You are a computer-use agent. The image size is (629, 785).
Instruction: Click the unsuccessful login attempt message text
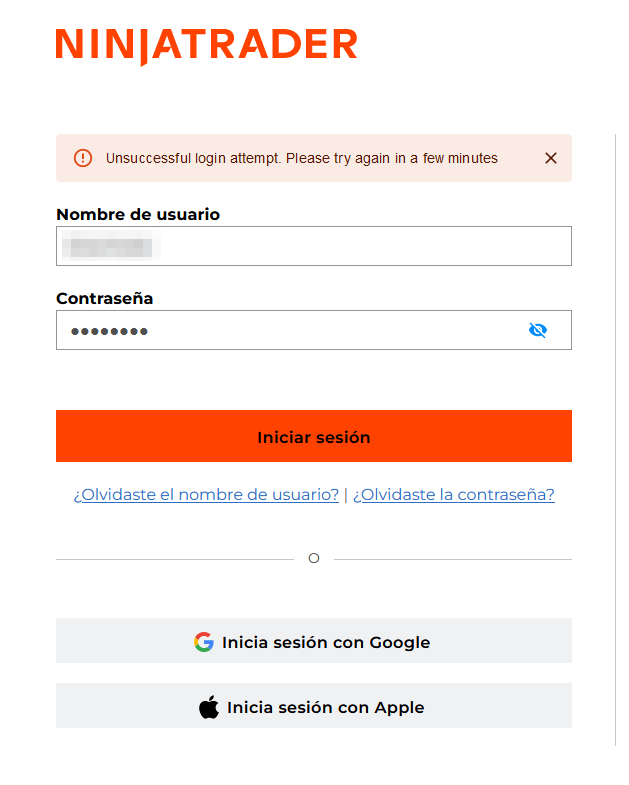point(301,158)
